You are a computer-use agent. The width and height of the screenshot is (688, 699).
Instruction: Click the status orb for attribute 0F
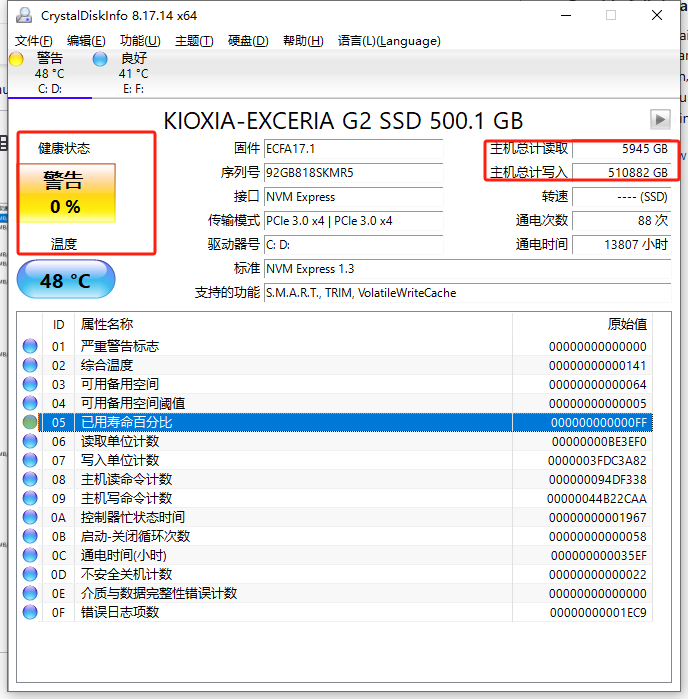pos(30,612)
